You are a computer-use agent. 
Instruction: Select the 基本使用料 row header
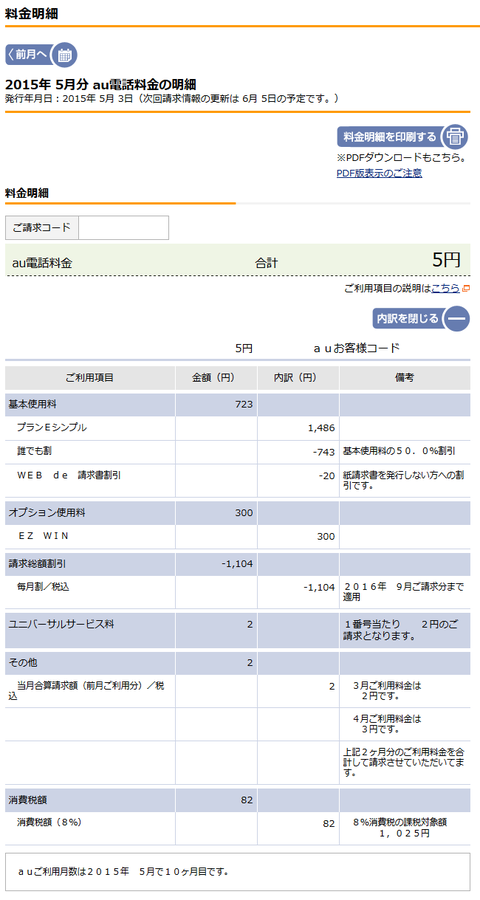tap(90, 405)
